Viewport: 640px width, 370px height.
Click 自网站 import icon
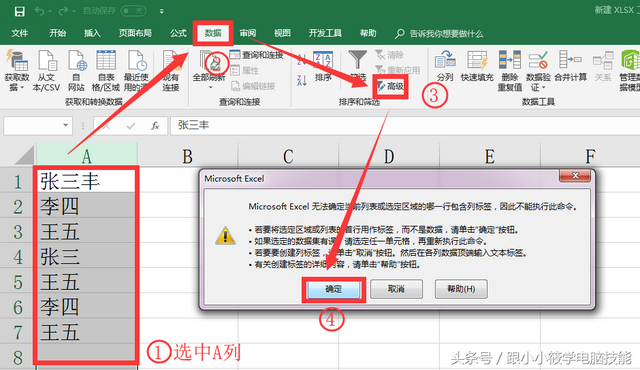(x=76, y=71)
